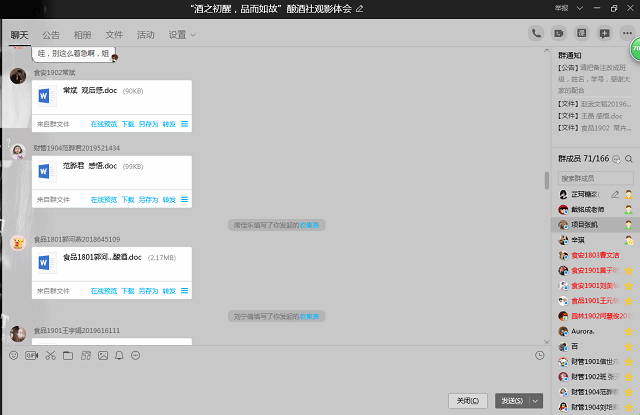The image size is (640, 415).
Task: Start a group voice call
Action: point(537,33)
